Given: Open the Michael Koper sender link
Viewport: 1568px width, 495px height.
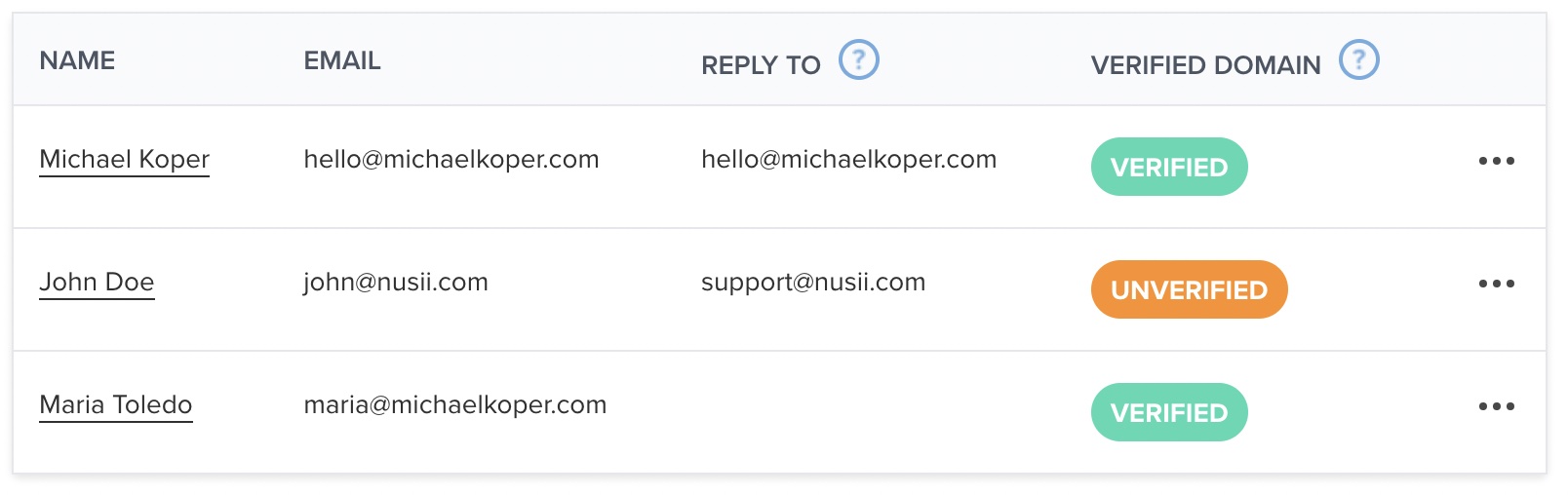Looking at the screenshot, I should [x=124, y=160].
